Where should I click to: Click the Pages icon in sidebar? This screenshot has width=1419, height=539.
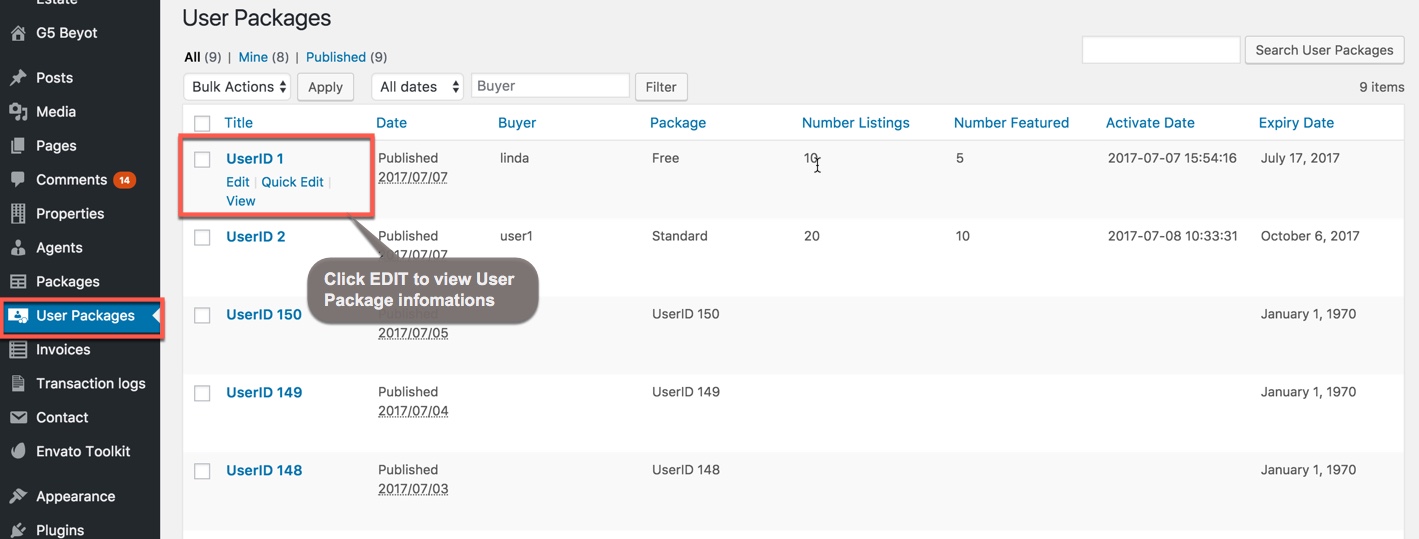tap(17, 146)
